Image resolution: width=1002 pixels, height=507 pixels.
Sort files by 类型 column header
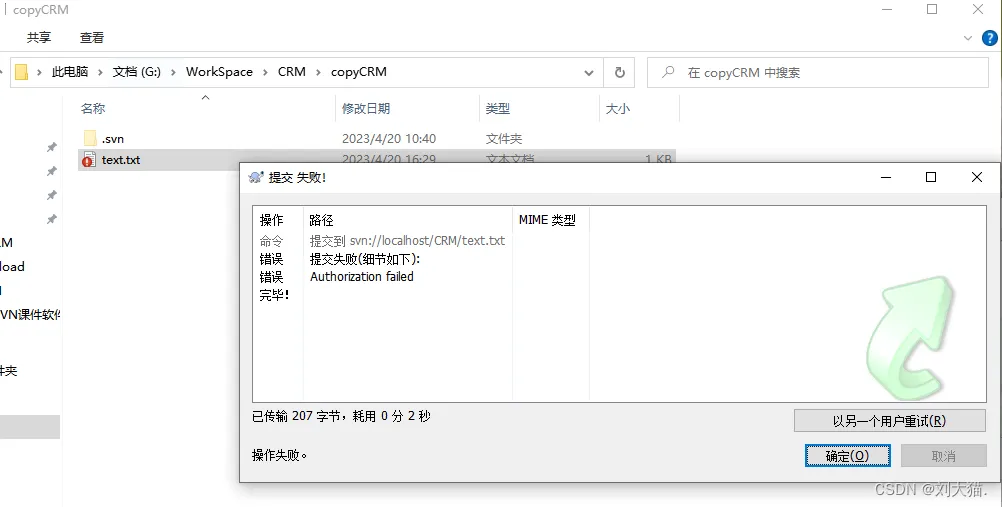497,109
